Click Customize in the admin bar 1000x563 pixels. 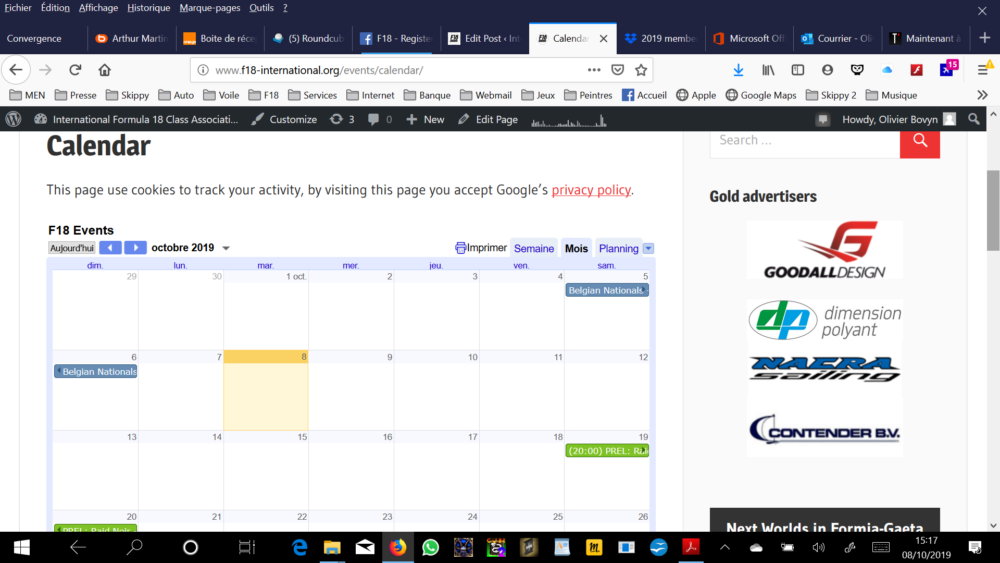click(x=284, y=119)
